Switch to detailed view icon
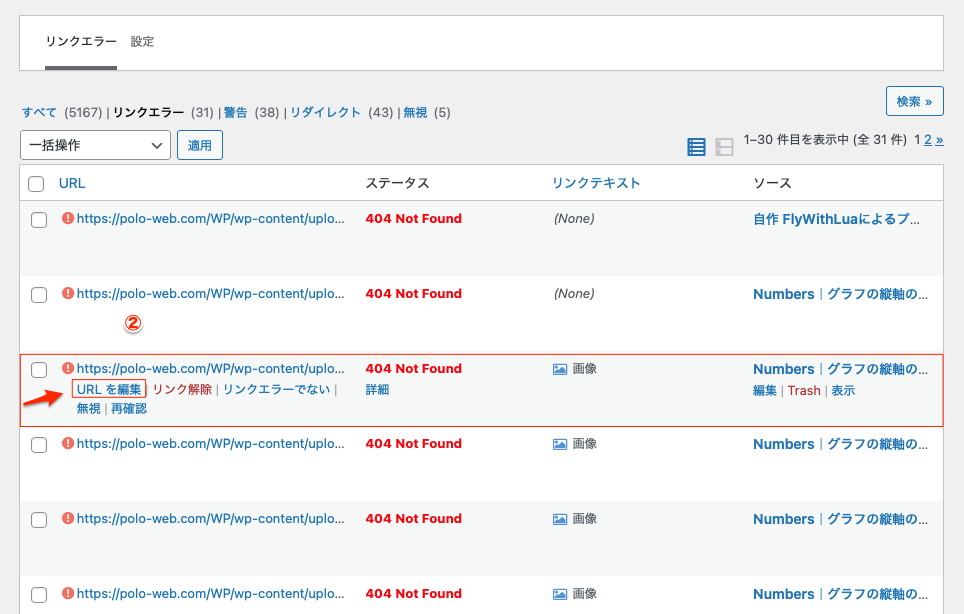The height and width of the screenshot is (614, 964). tap(725, 147)
